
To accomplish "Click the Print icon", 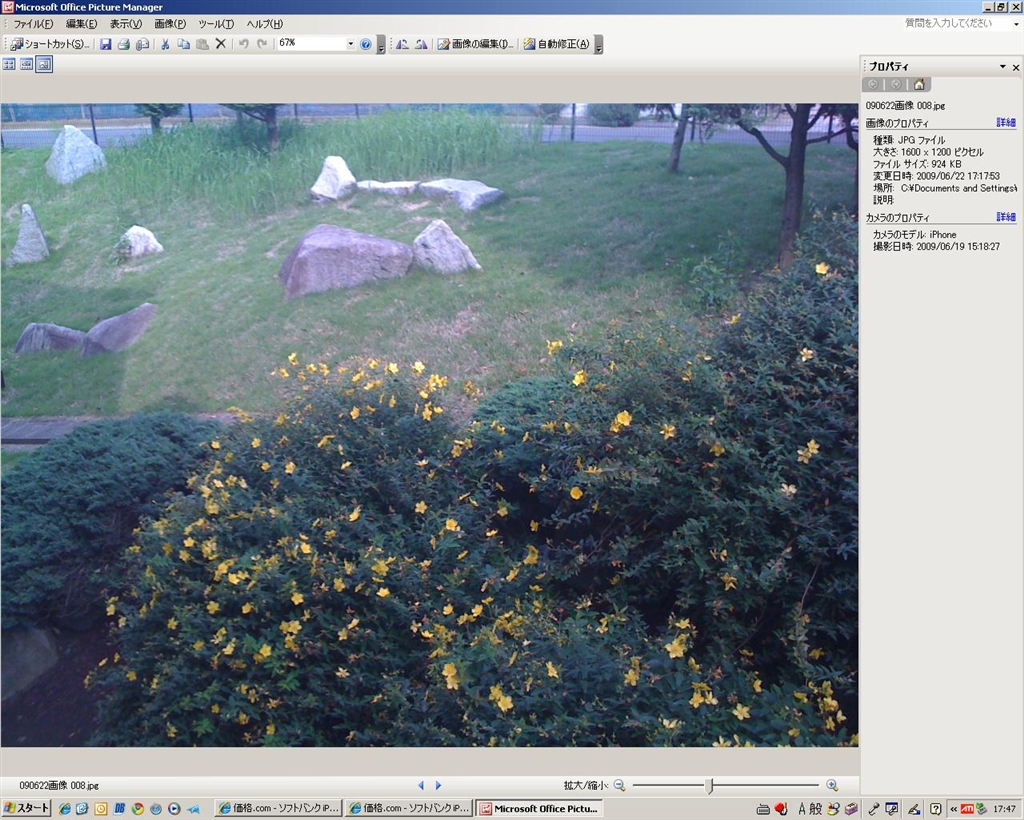I will pyautogui.click(x=123, y=44).
